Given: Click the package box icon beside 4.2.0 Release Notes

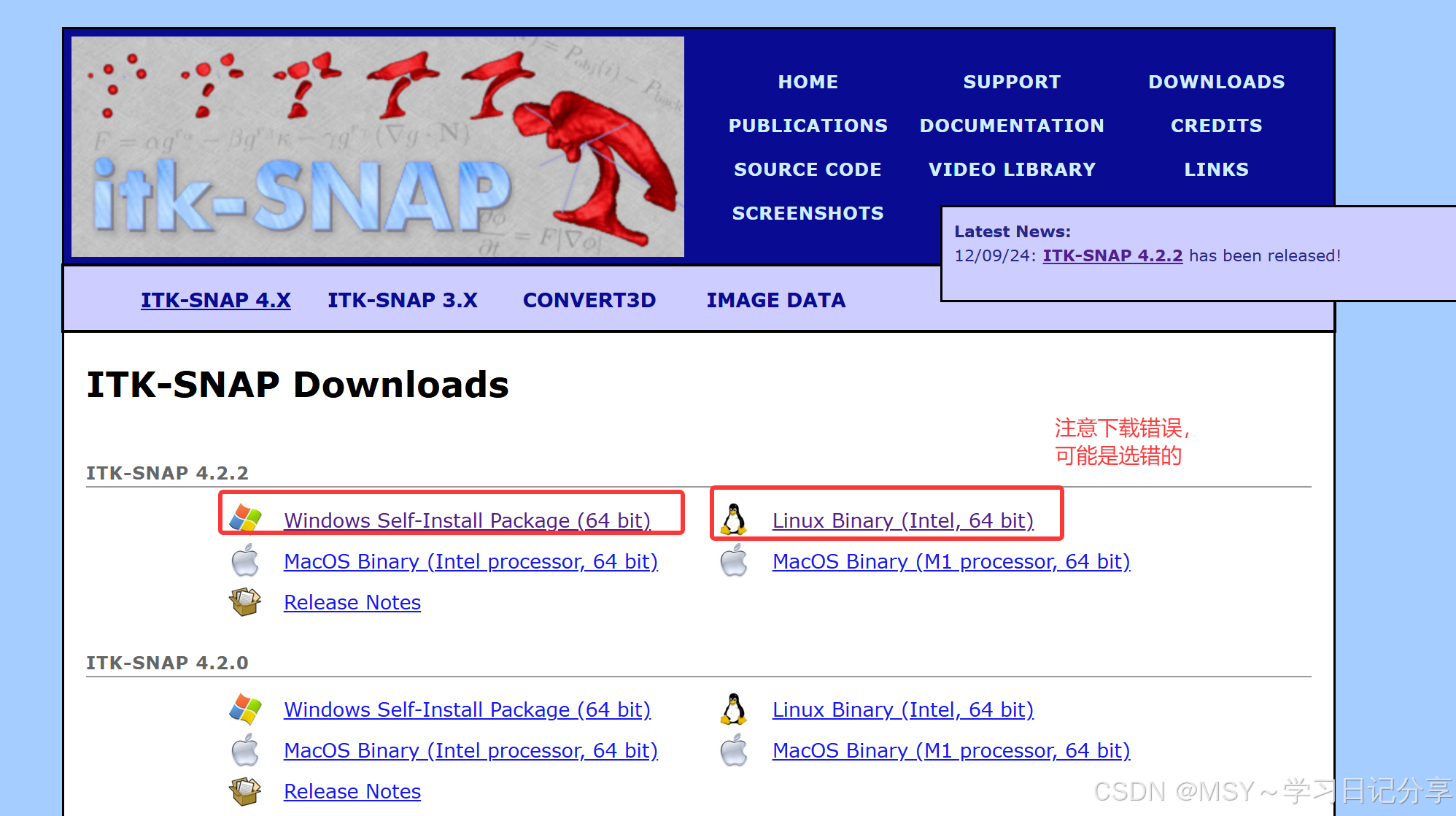Looking at the screenshot, I should tap(245, 791).
